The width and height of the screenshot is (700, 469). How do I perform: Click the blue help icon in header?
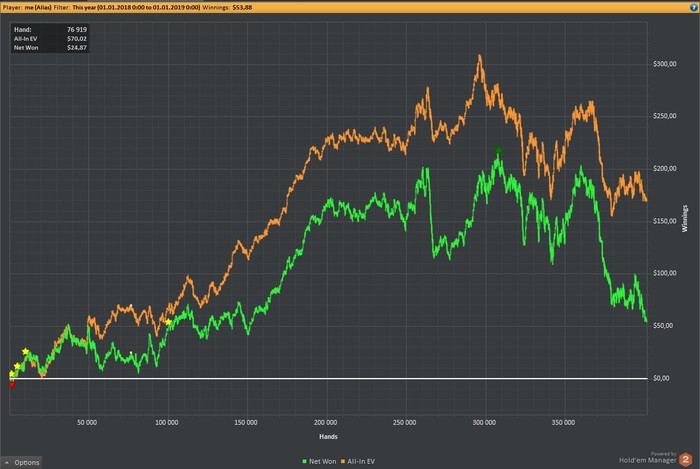694,7
